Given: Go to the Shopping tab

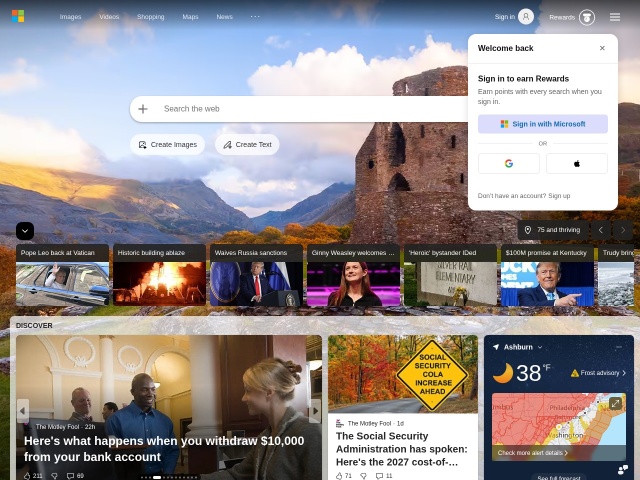Looking at the screenshot, I should click(151, 17).
